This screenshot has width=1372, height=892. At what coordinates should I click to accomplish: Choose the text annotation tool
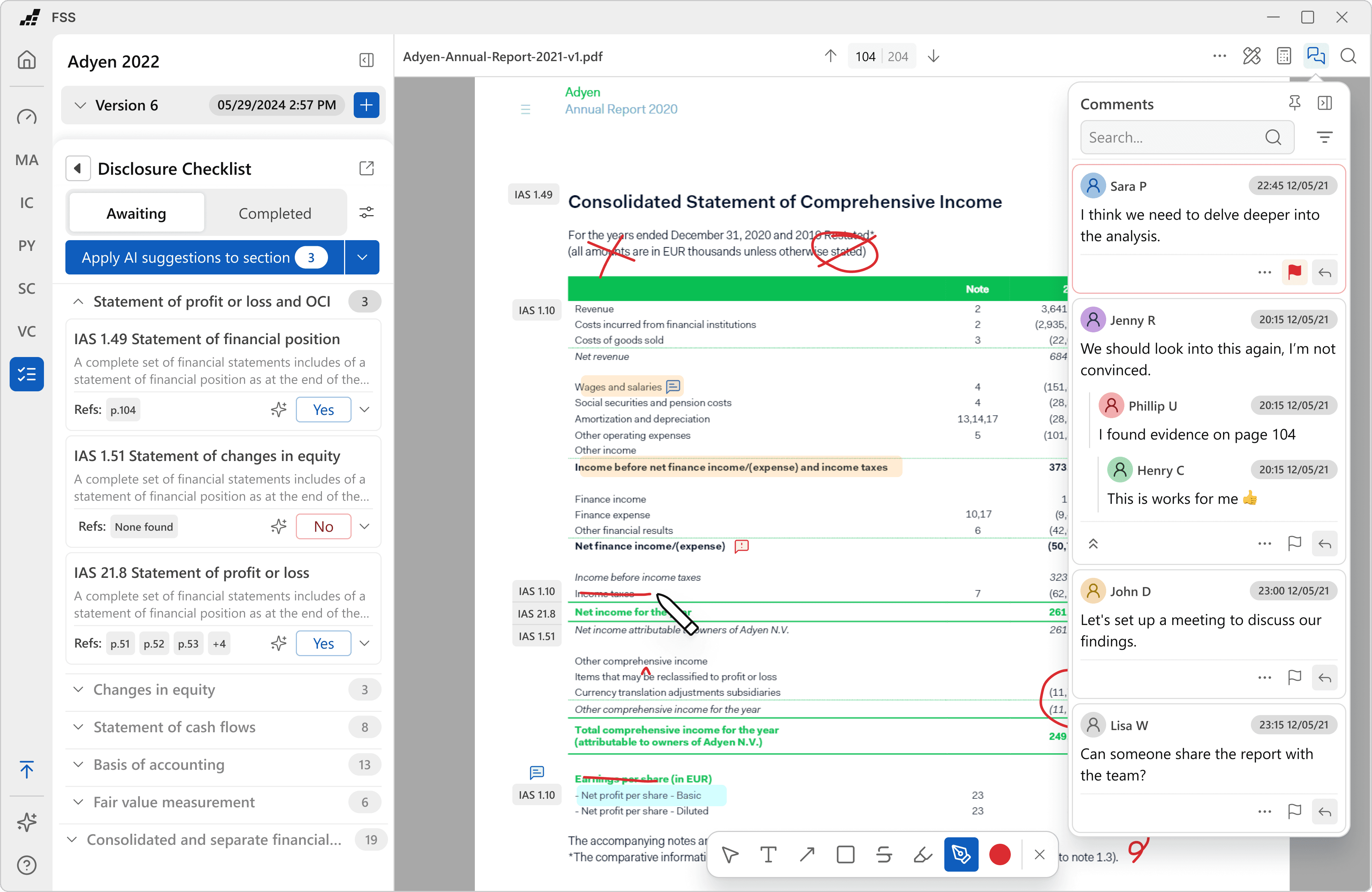pyautogui.click(x=768, y=854)
